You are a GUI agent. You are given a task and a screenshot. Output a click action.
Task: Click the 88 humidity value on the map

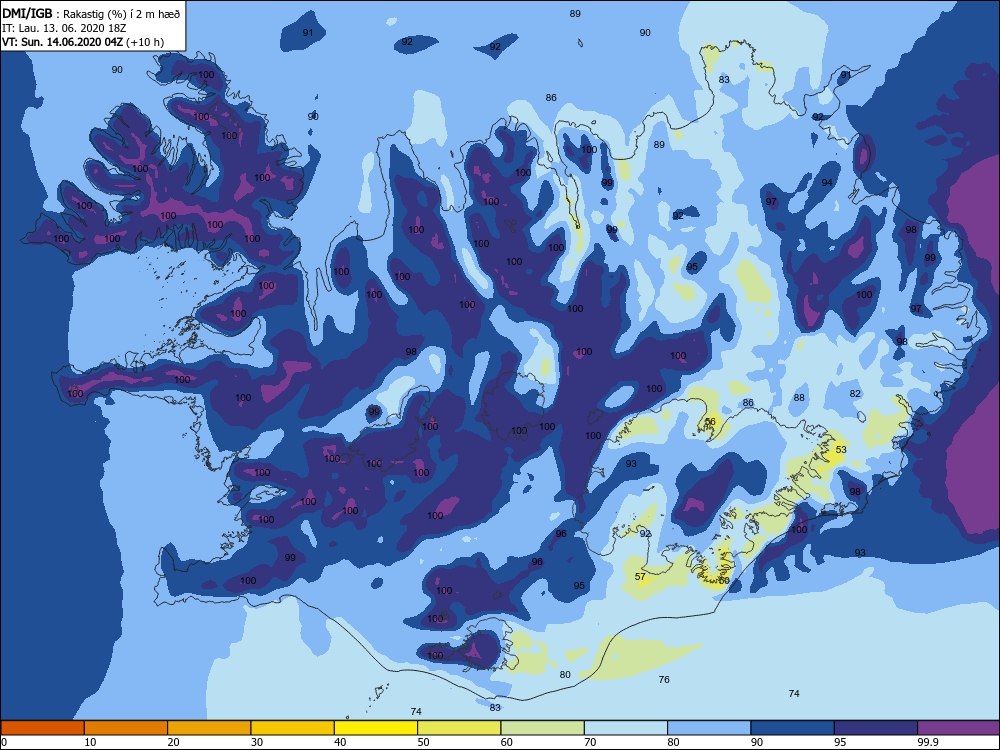pos(799,397)
